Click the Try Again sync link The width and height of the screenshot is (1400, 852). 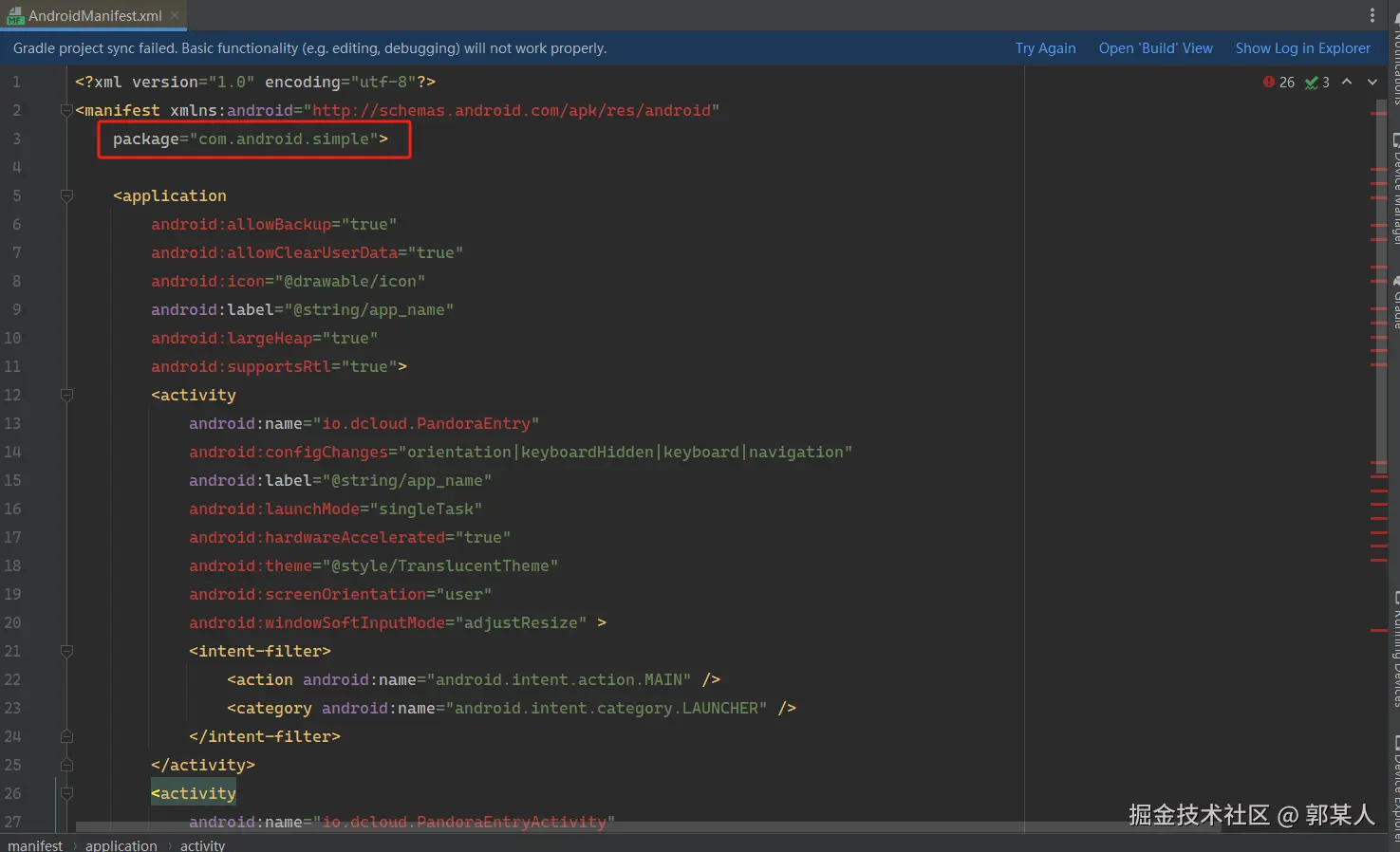tap(1045, 48)
